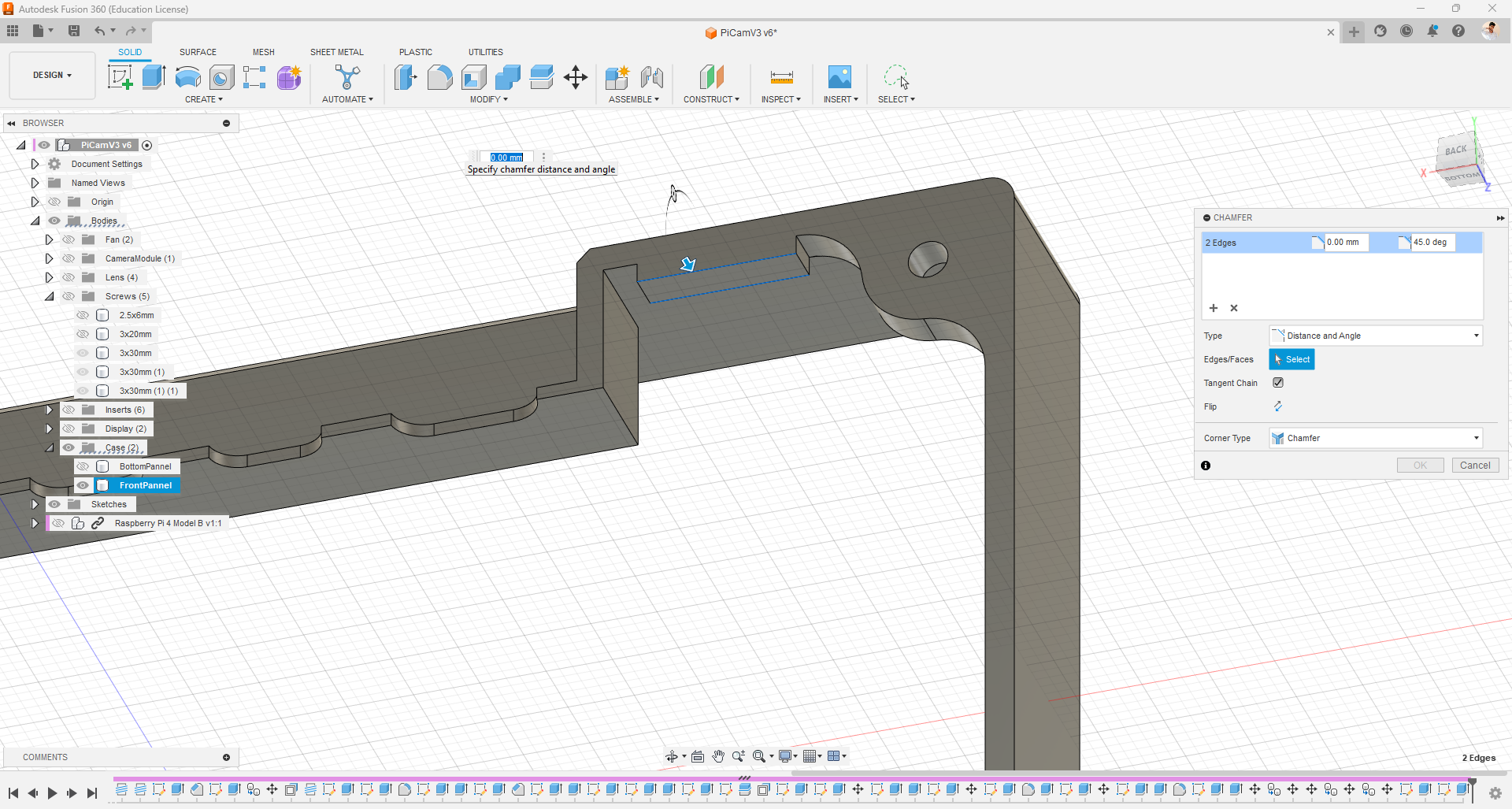Viewport: 1512px width, 809px height.
Task: Uncheck the Tangent Chain checkbox
Action: point(1278,383)
